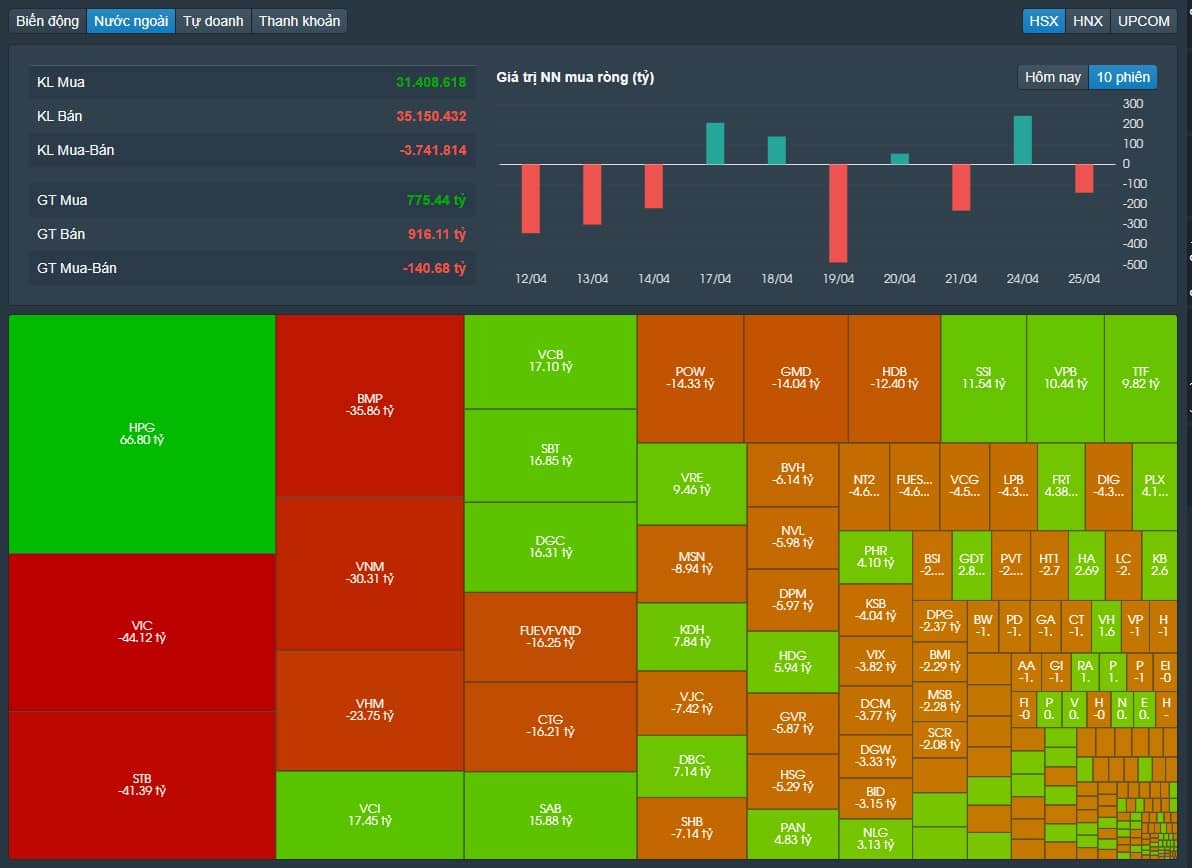Open the CTG -16.21 tỷ block
Image resolution: width=1192 pixels, height=868 pixels.
[x=550, y=726]
